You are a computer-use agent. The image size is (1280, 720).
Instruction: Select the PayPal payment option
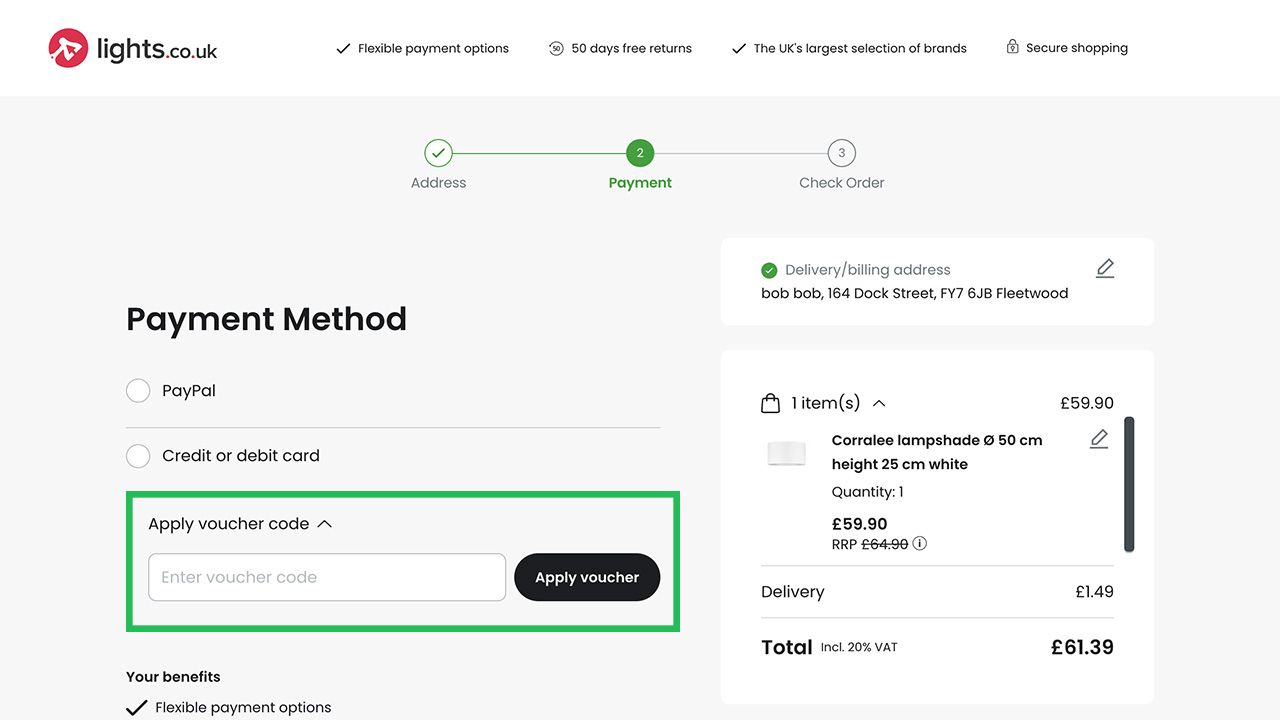(x=138, y=391)
